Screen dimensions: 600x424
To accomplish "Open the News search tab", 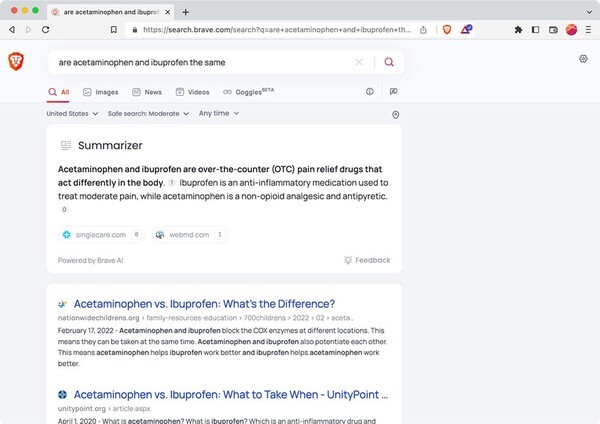I will (146, 92).
